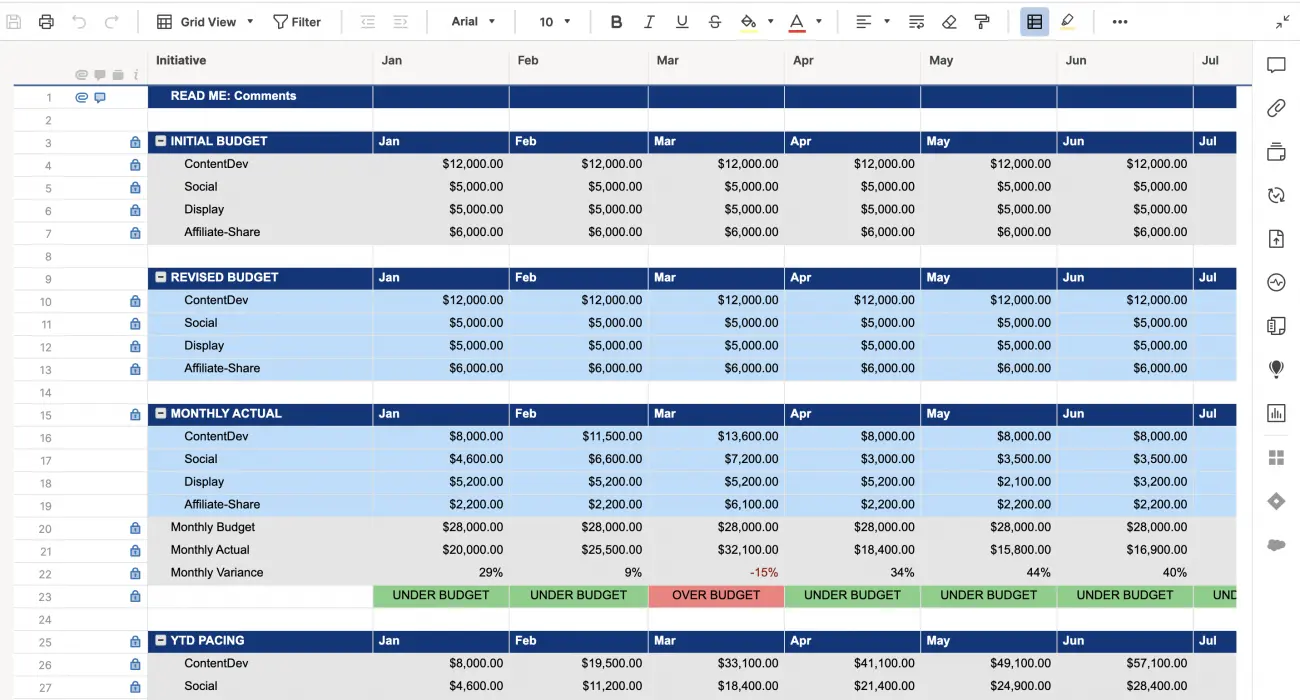Open the Grid View selector
1300x700 pixels.
pos(204,21)
